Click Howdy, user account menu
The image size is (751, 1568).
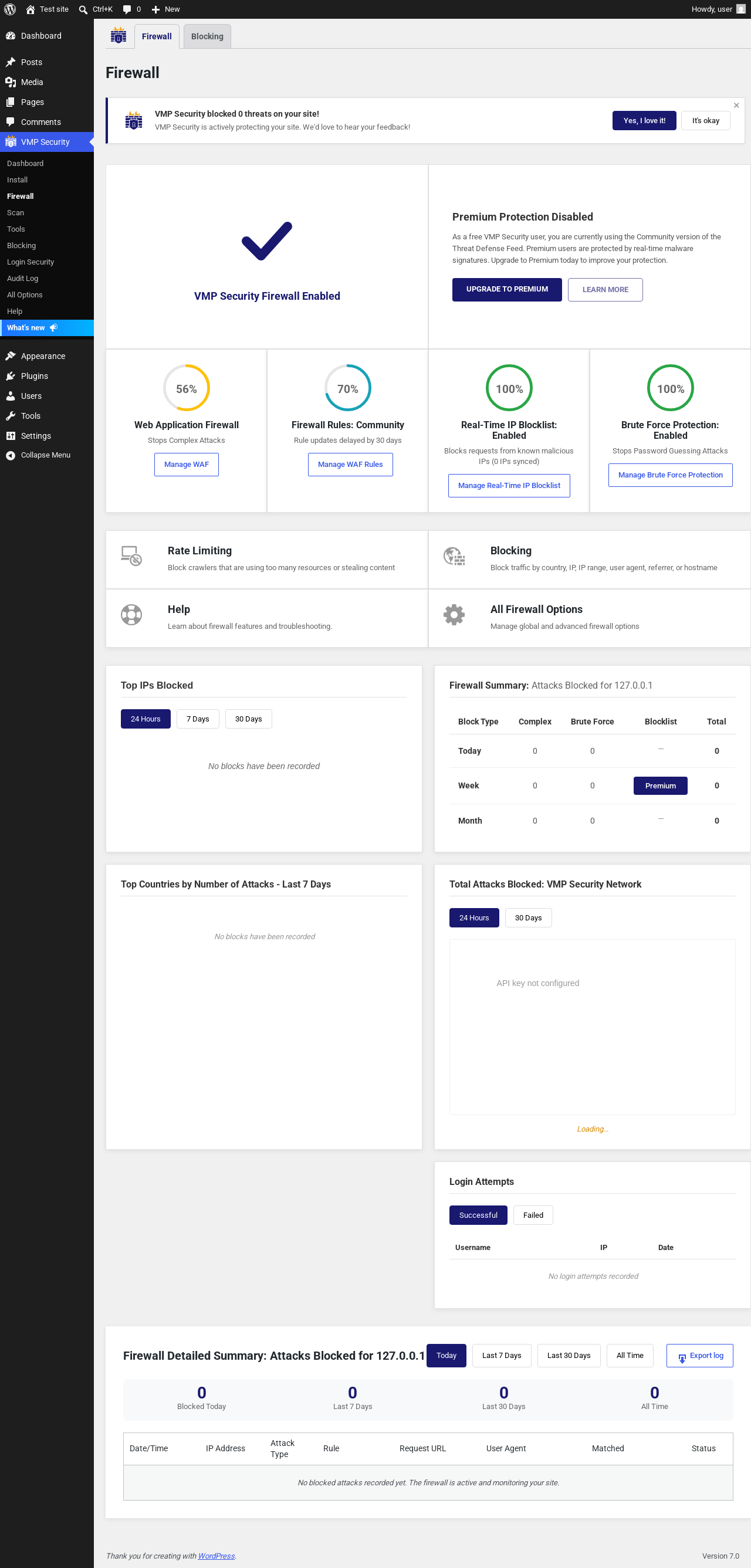tap(718, 9)
